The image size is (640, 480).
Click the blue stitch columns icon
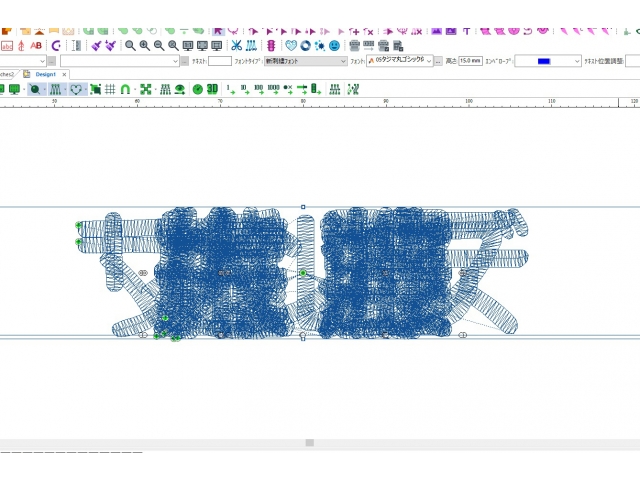pyautogui.click(x=251, y=46)
